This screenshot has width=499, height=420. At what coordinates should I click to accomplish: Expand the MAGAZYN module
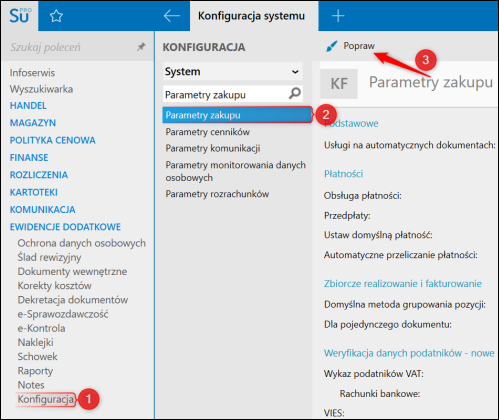33,123
